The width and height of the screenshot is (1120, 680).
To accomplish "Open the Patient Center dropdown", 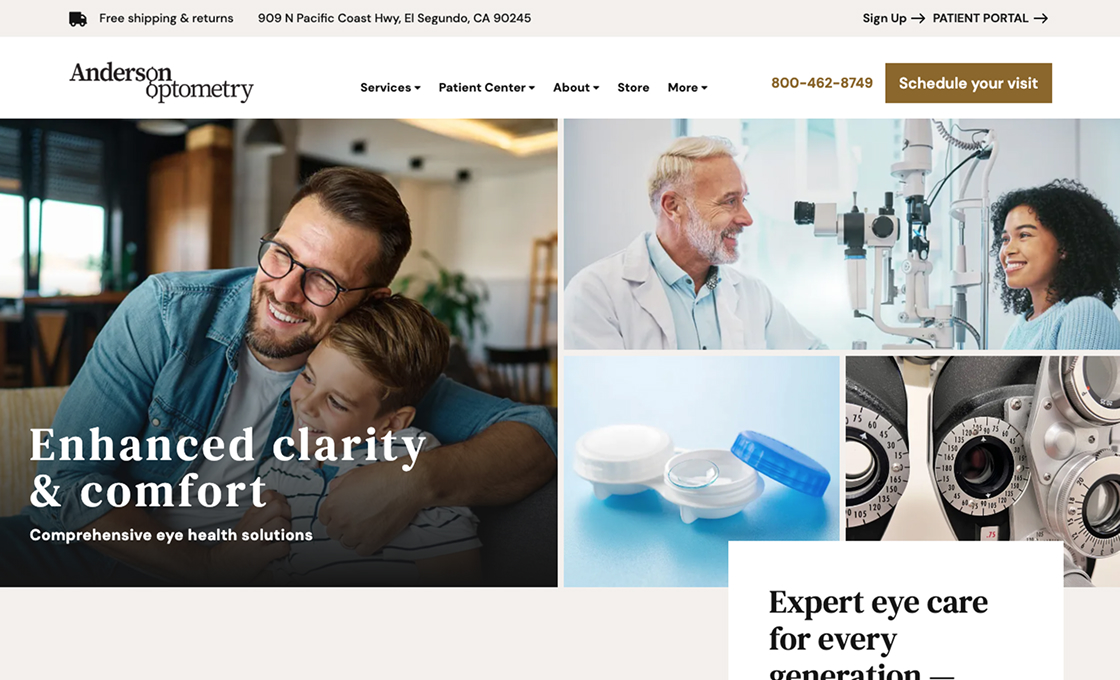I will click(486, 87).
